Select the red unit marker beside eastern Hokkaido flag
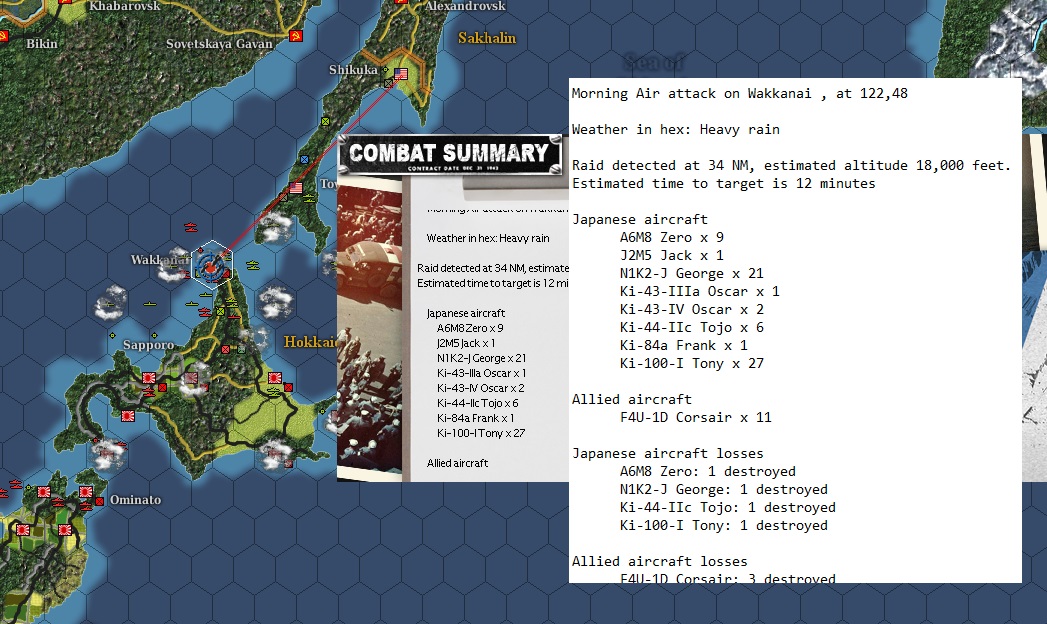The width and height of the screenshot is (1047, 624). click(x=288, y=388)
